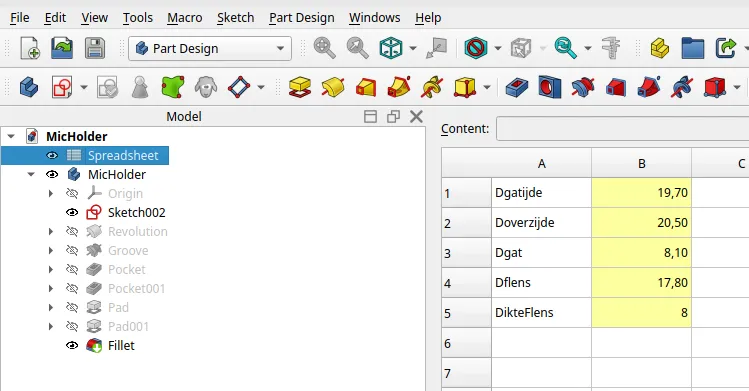Open the Macro menu
The width and height of the screenshot is (749, 391).
[184, 18]
